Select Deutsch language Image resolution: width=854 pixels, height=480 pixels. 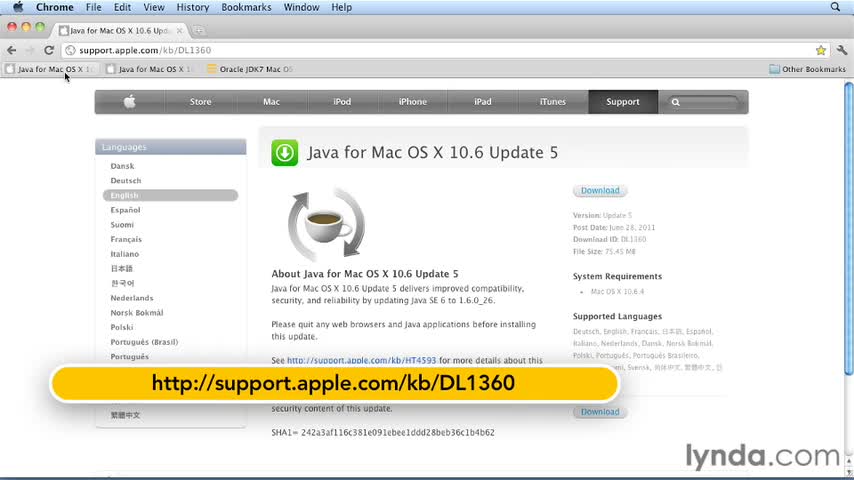point(126,180)
